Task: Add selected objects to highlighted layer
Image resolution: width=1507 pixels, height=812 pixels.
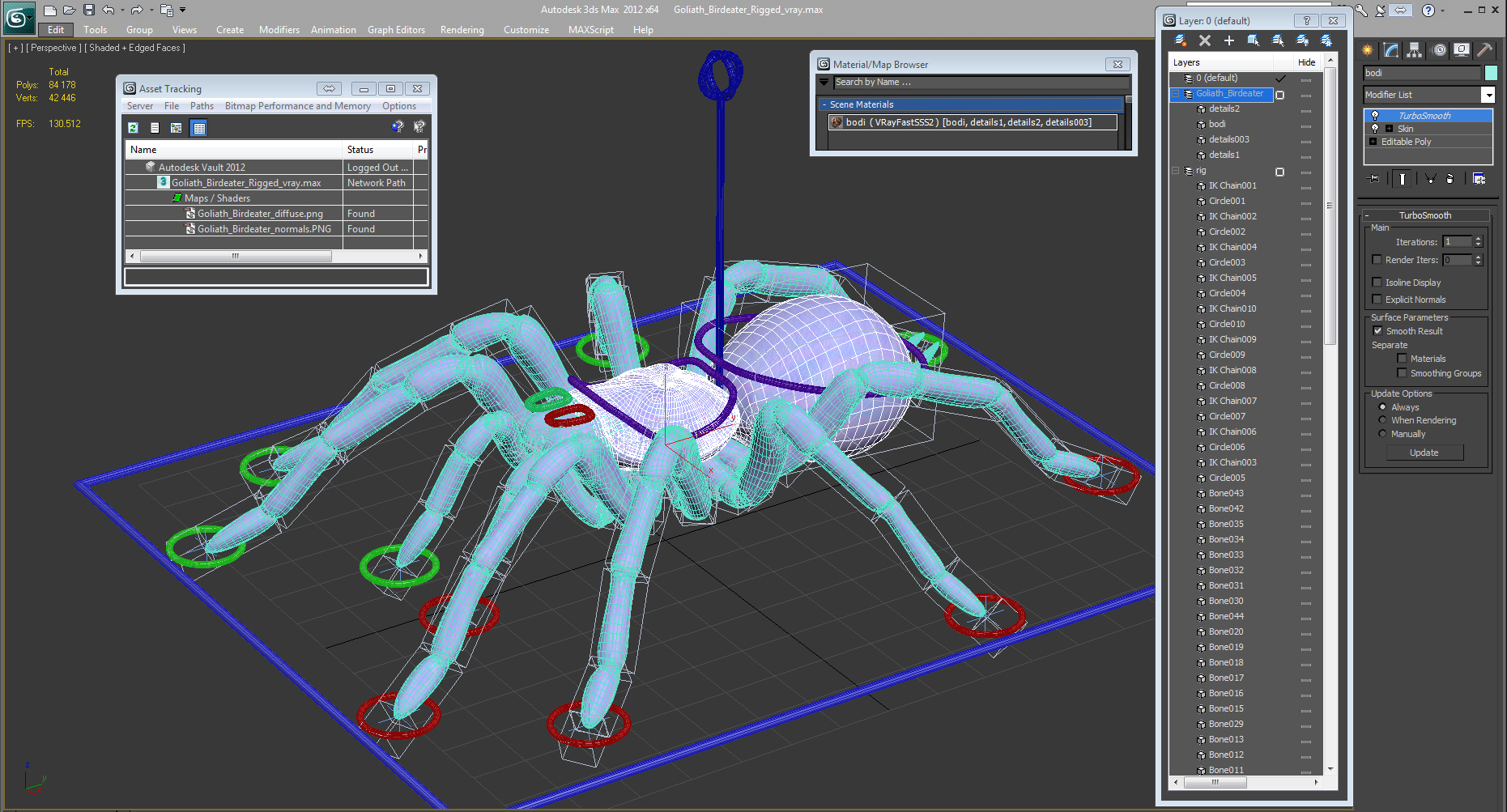Action: pyautogui.click(x=1229, y=40)
